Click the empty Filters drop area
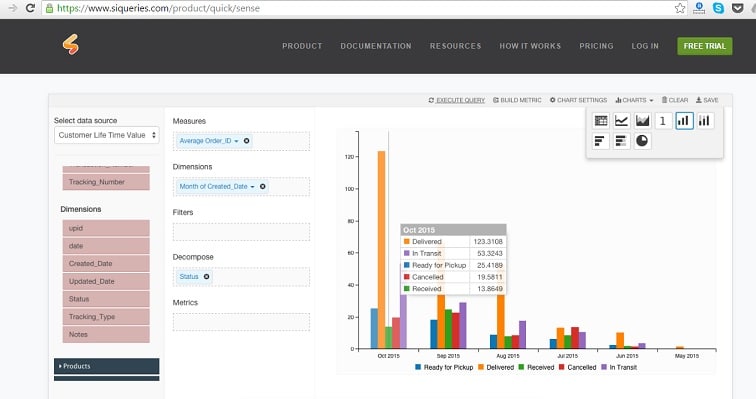The height and width of the screenshot is (399, 756). 242,232
